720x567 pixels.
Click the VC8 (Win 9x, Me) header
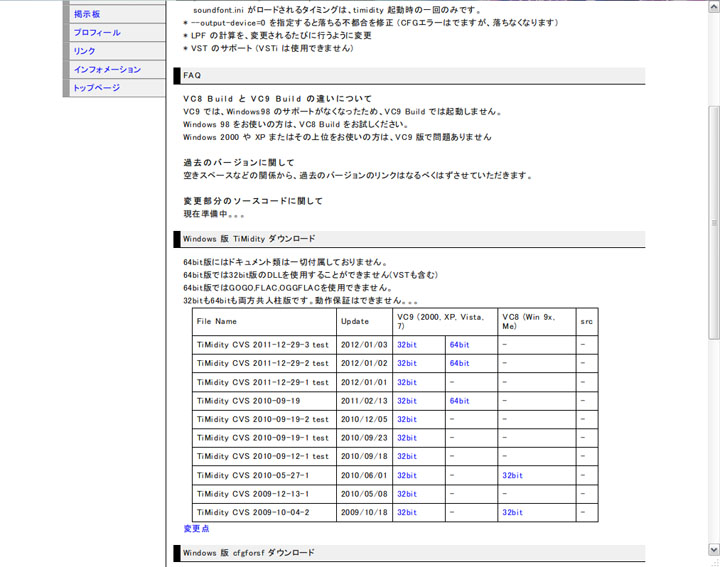[537, 321]
